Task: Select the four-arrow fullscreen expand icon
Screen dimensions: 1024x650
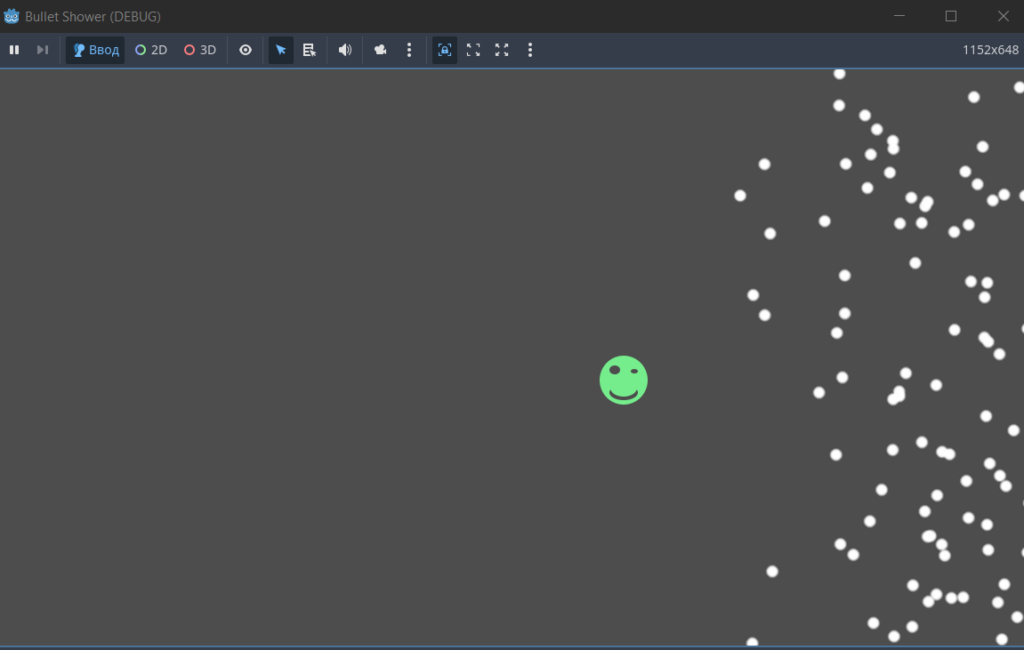Action: click(502, 50)
